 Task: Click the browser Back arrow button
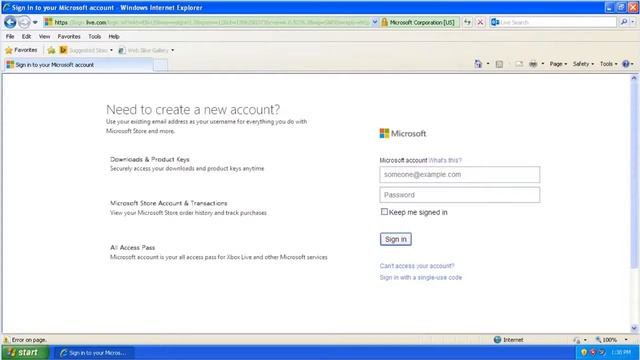(10, 22)
